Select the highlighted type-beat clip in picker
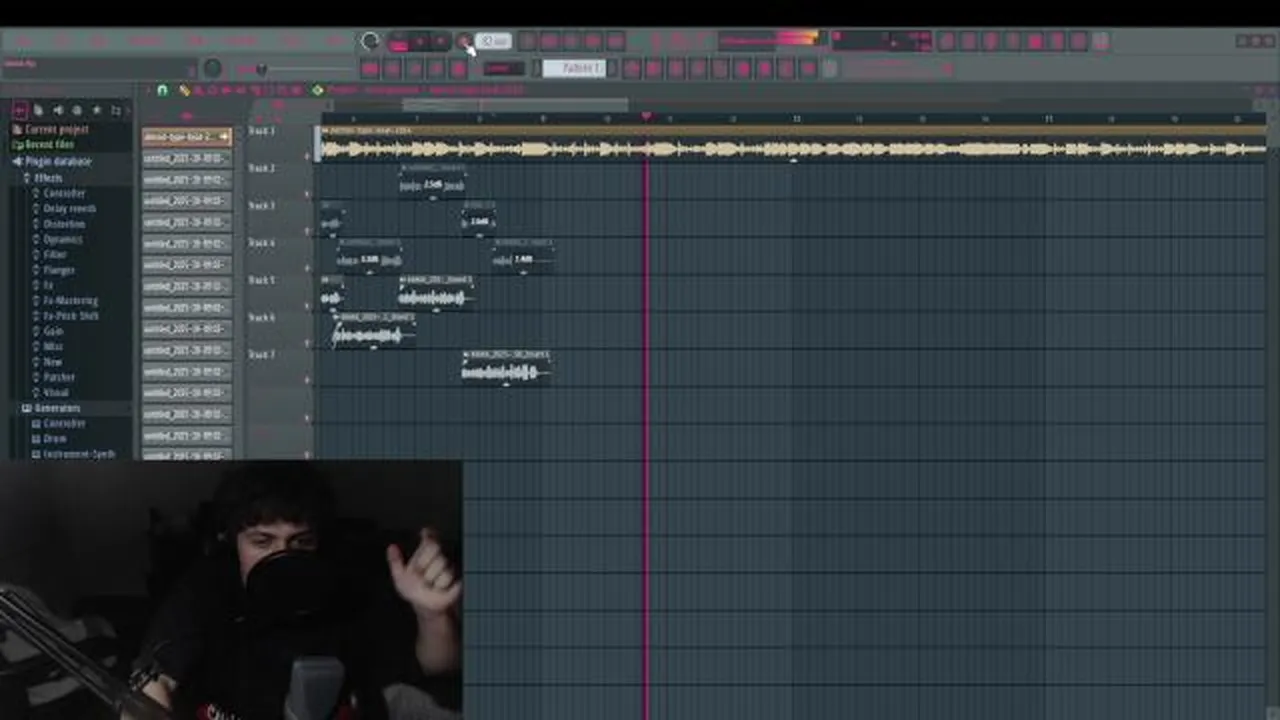The width and height of the screenshot is (1280, 720). pyautogui.click(x=187, y=137)
